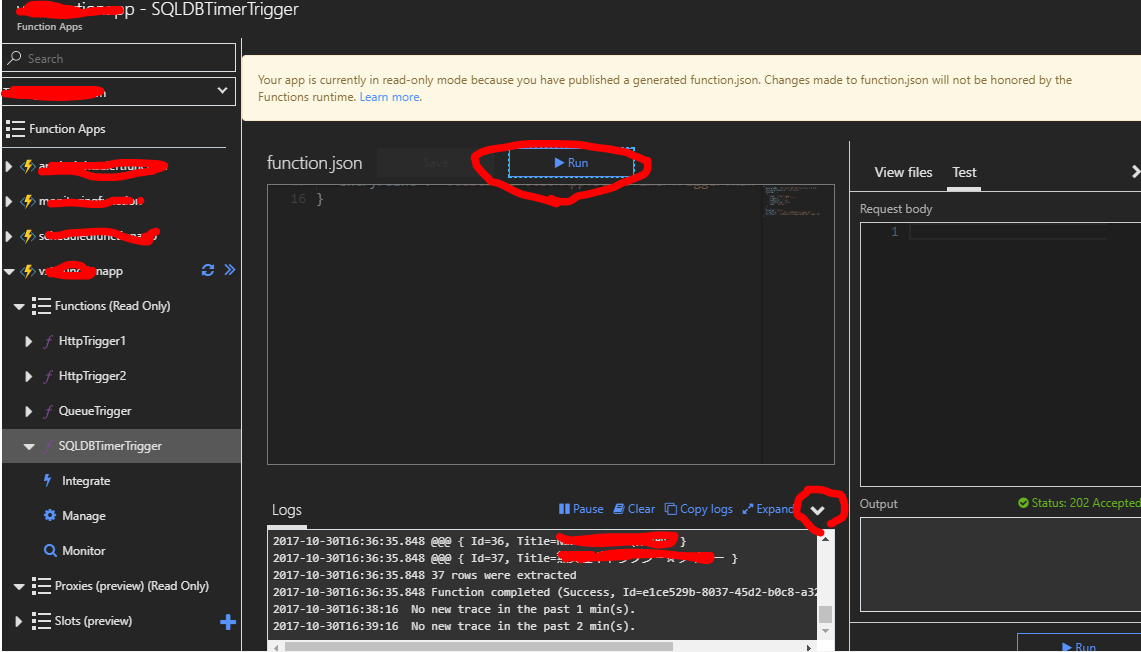1141x652 pixels.
Task: Expand the HttpTrigger2 function node
Action: point(28,375)
